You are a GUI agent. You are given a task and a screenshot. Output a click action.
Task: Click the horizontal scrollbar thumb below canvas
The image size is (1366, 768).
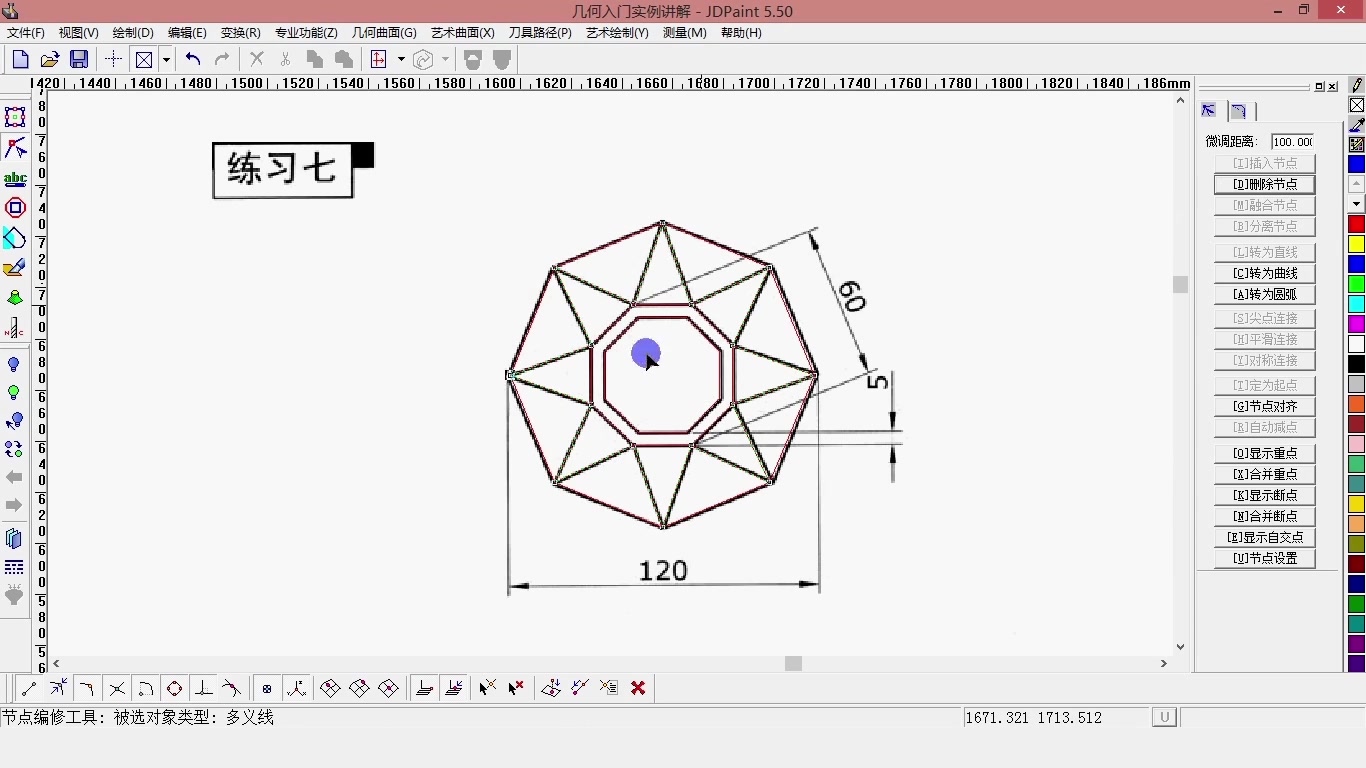click(793, 663)
